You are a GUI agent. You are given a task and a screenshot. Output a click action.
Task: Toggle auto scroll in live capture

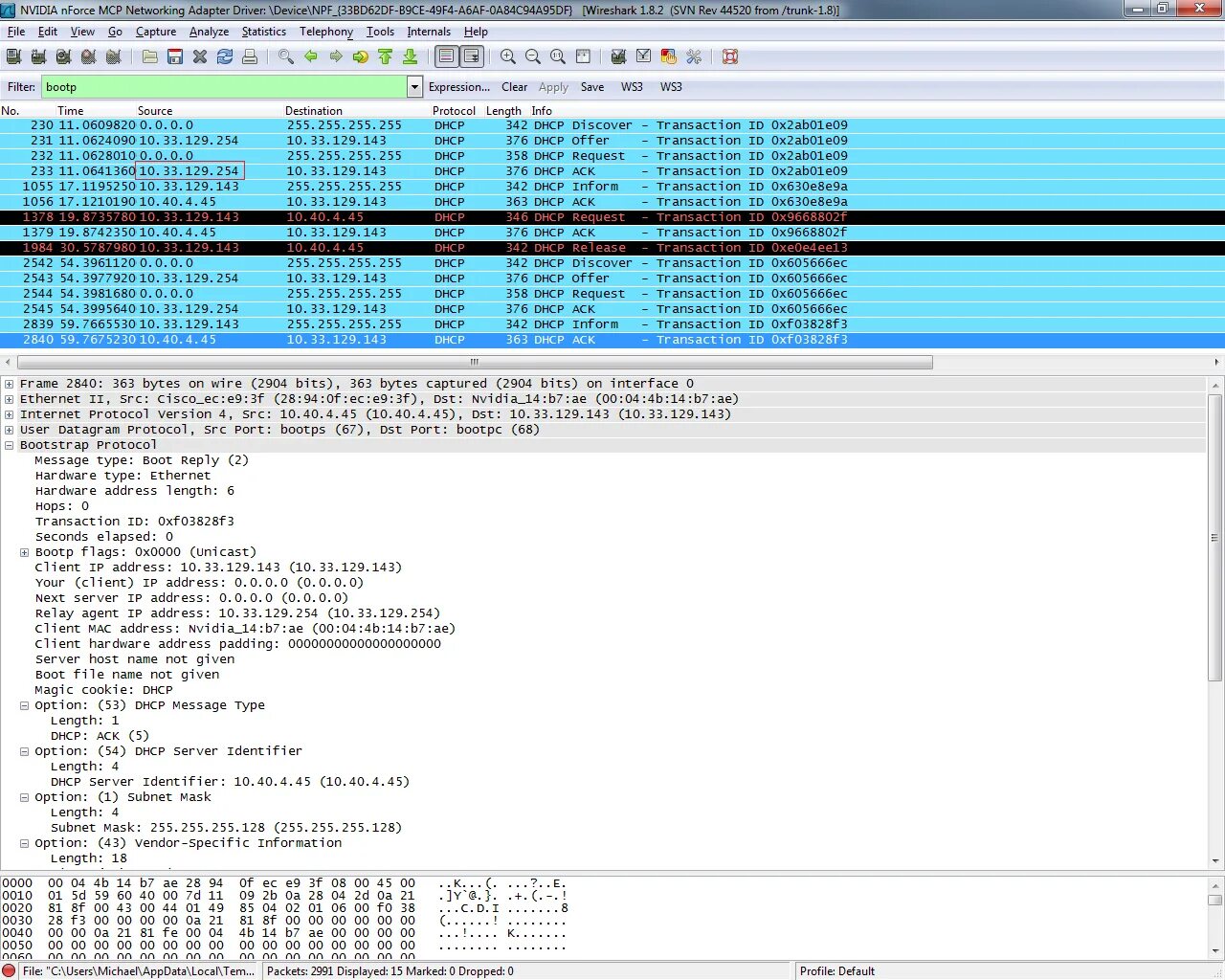(472, 56)
